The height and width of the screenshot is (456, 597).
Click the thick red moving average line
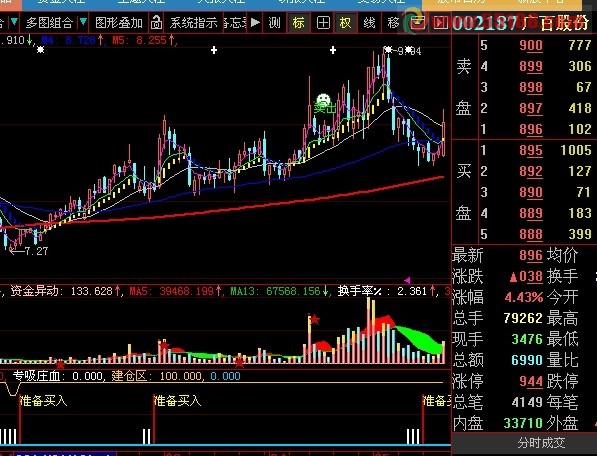(x=267, y=204)
